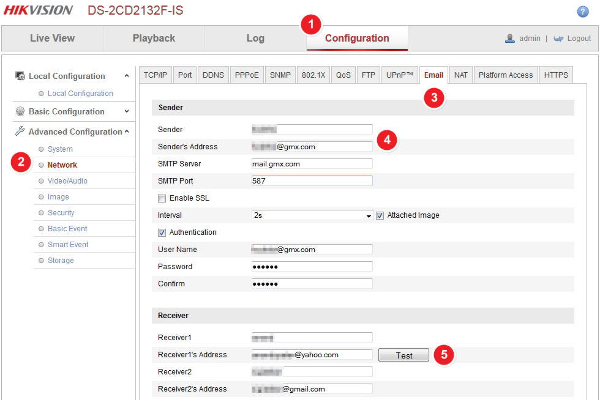Collapse the Advanced Configuration section
Viewport: 600px width, 400px height.
click(127, 131)
